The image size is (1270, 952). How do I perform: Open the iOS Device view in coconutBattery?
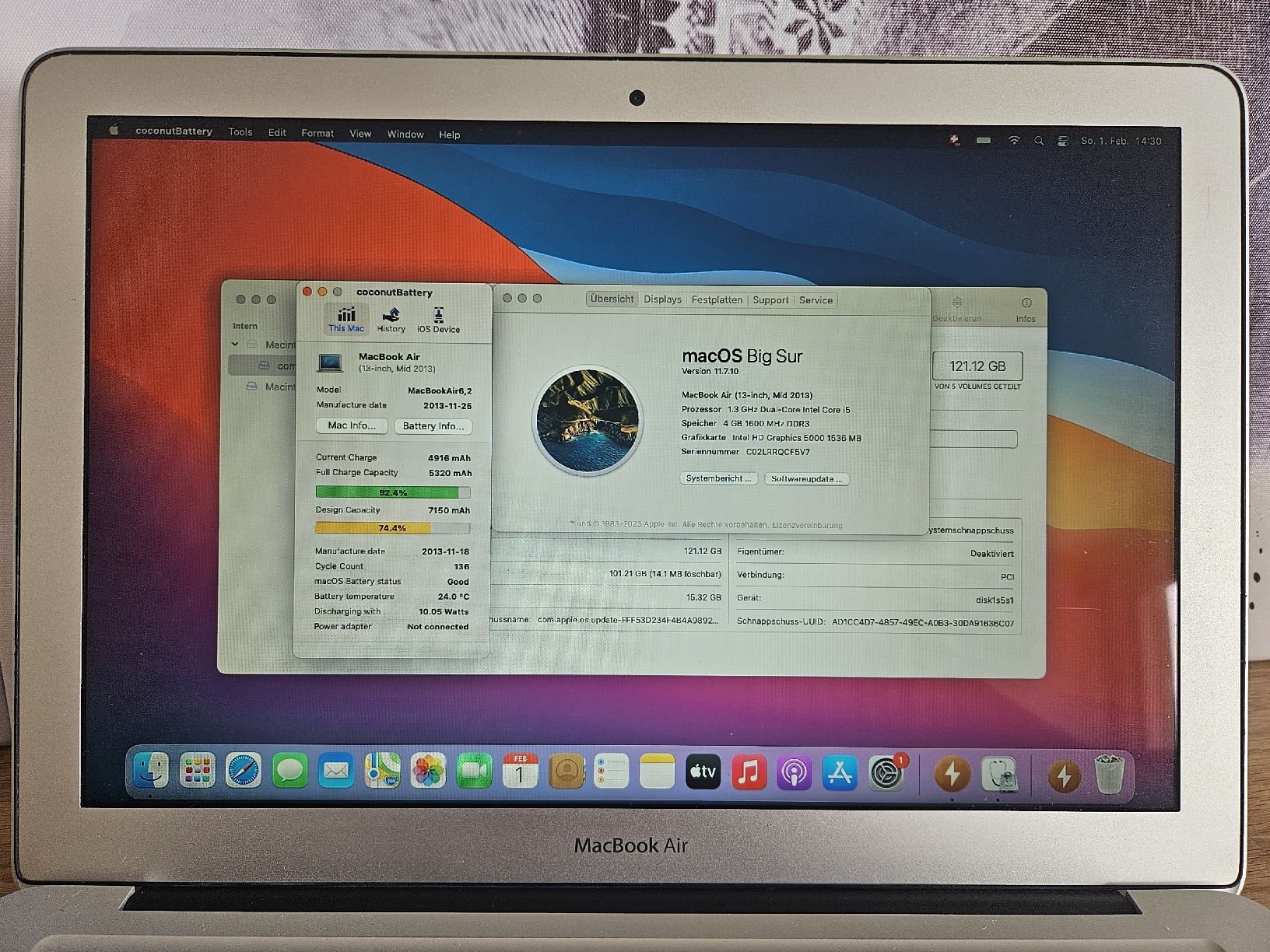coord(438,320)
